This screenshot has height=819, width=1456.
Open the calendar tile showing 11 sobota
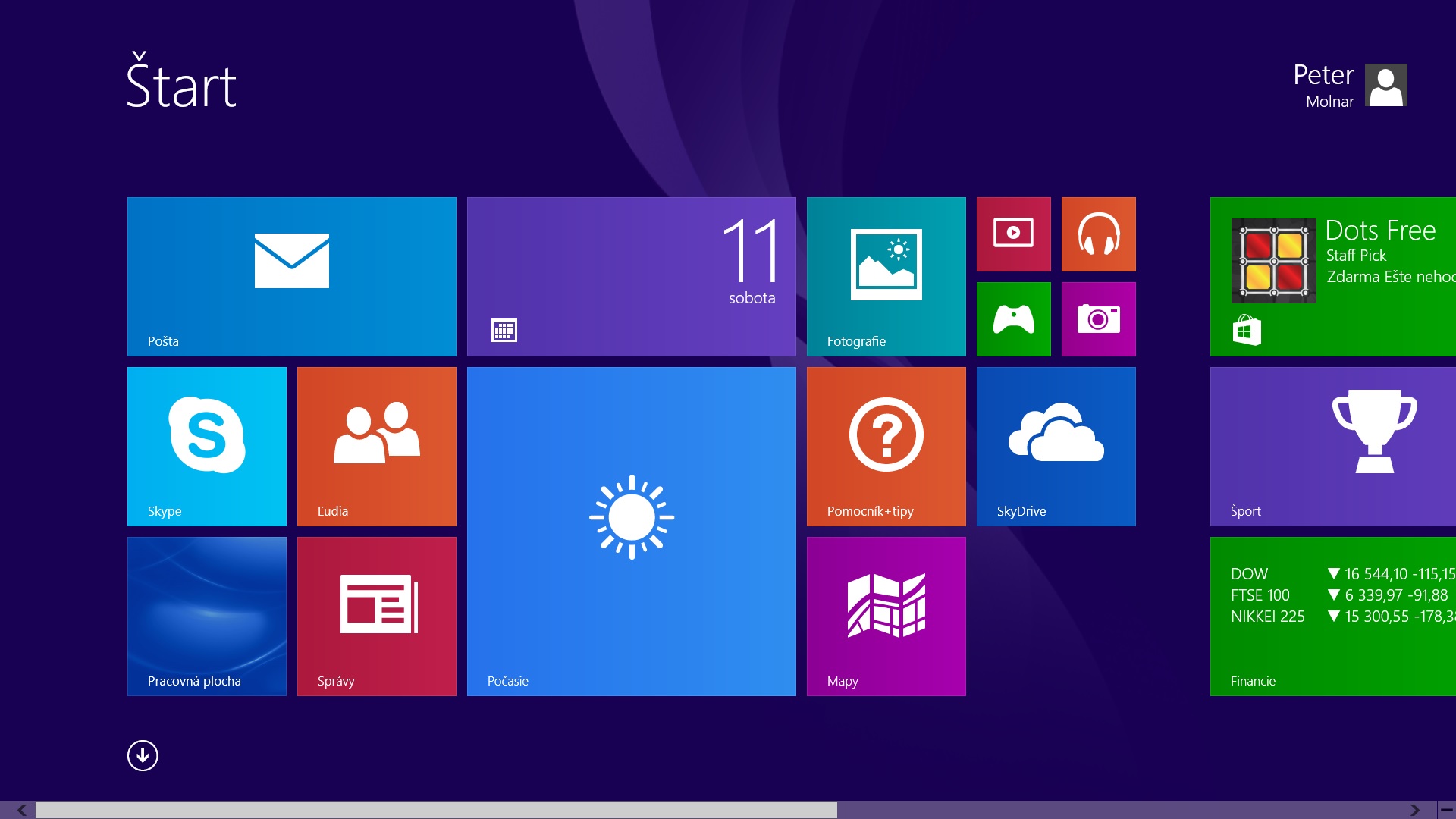coord(632,277)
